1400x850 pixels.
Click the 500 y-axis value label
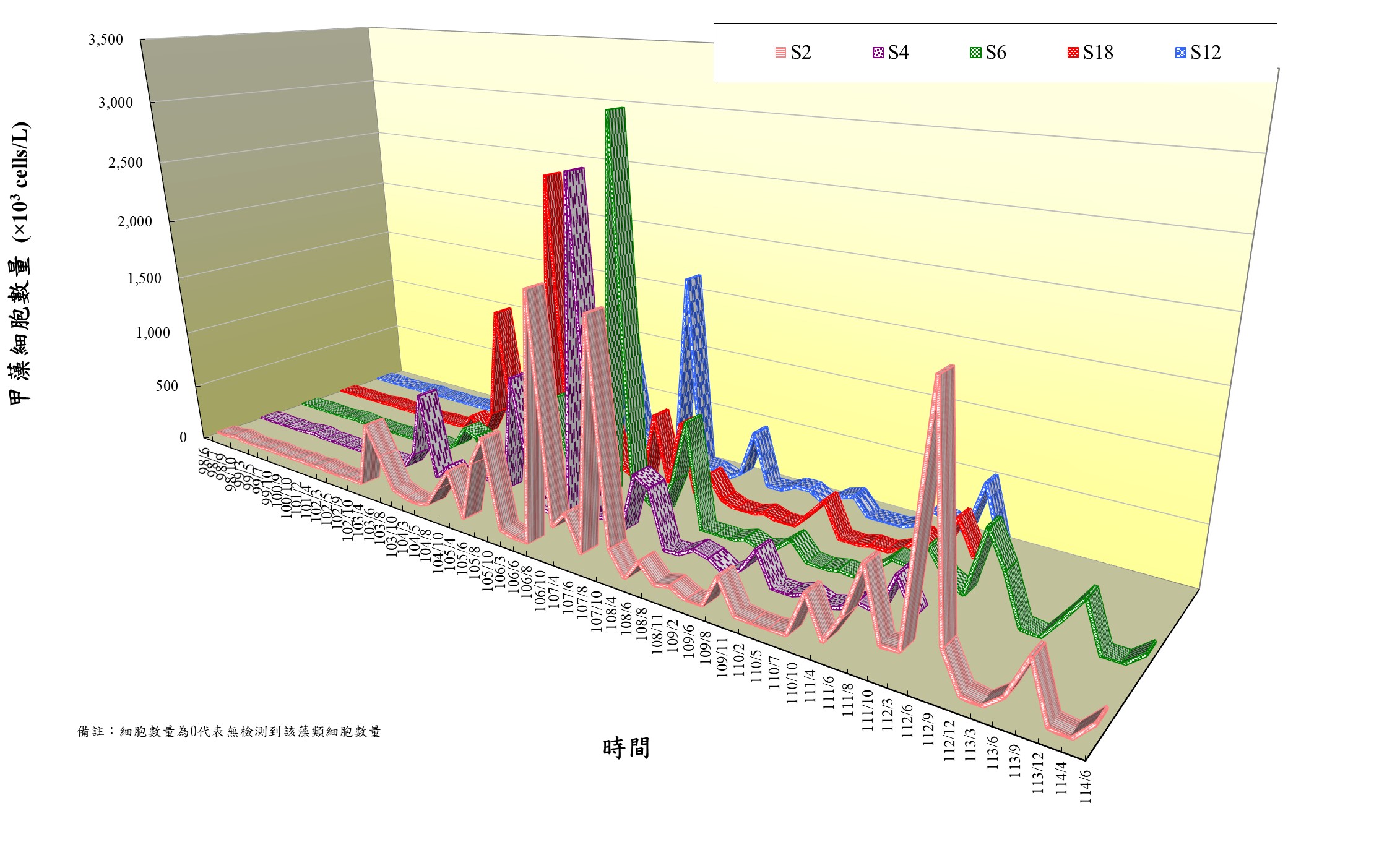click(166, 386)
